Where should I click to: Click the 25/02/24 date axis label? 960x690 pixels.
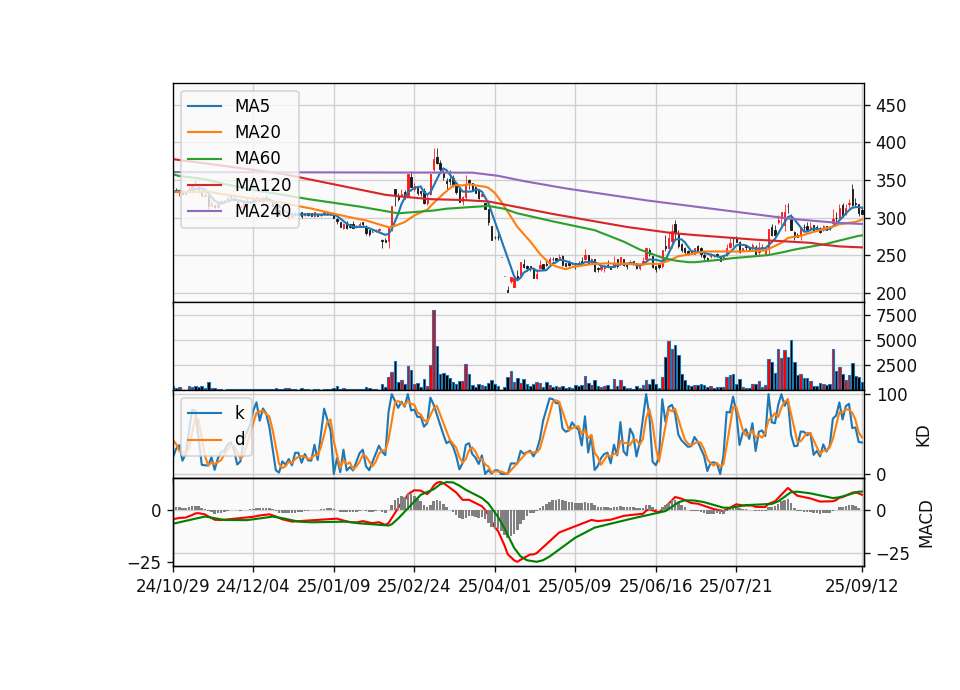[414, 586]
